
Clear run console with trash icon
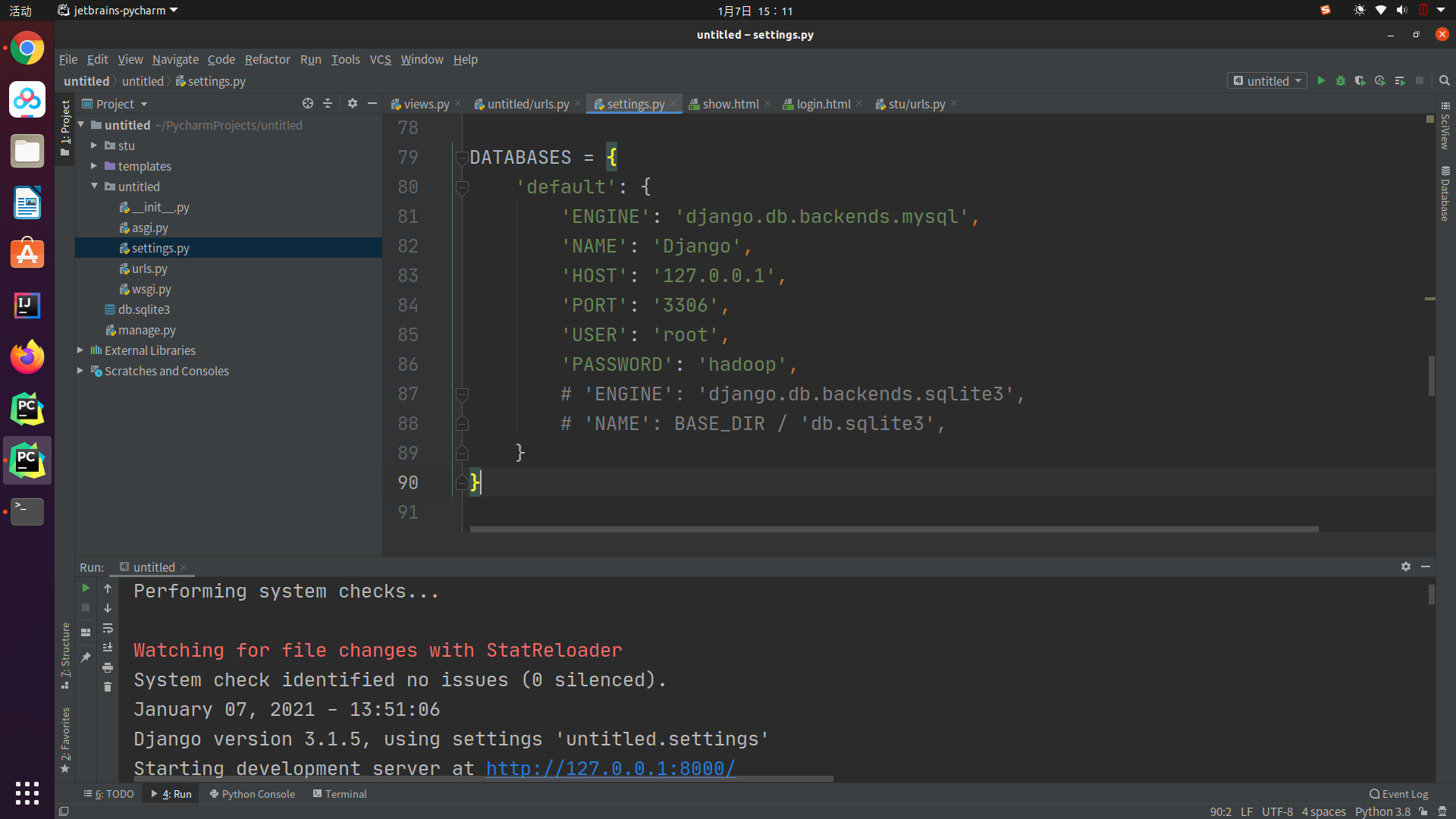tap(108, 687)
